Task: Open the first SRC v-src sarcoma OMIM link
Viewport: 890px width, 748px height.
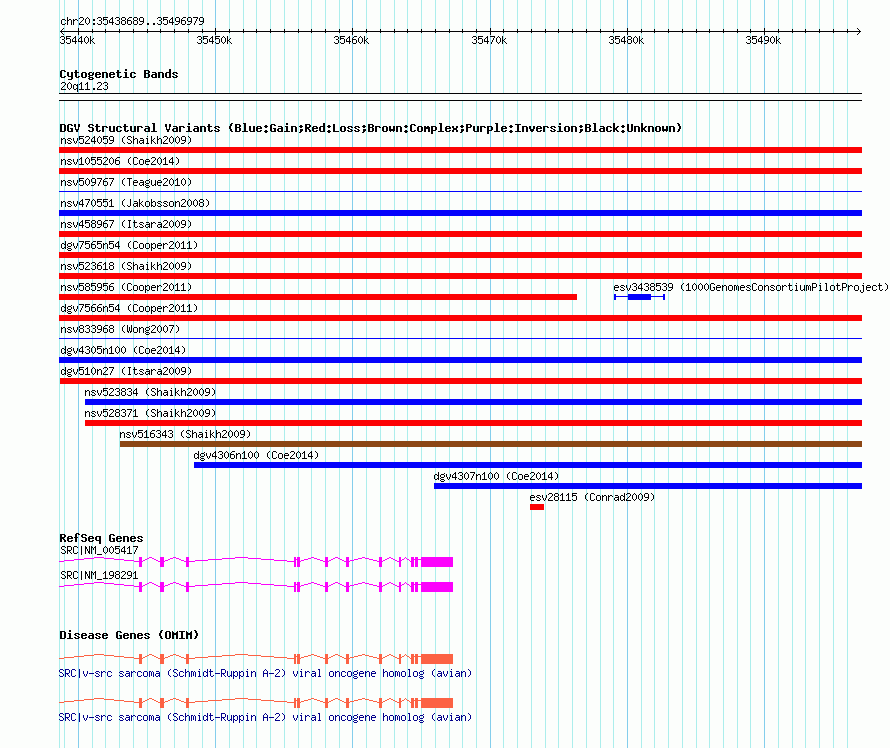Action: [265, 673]
